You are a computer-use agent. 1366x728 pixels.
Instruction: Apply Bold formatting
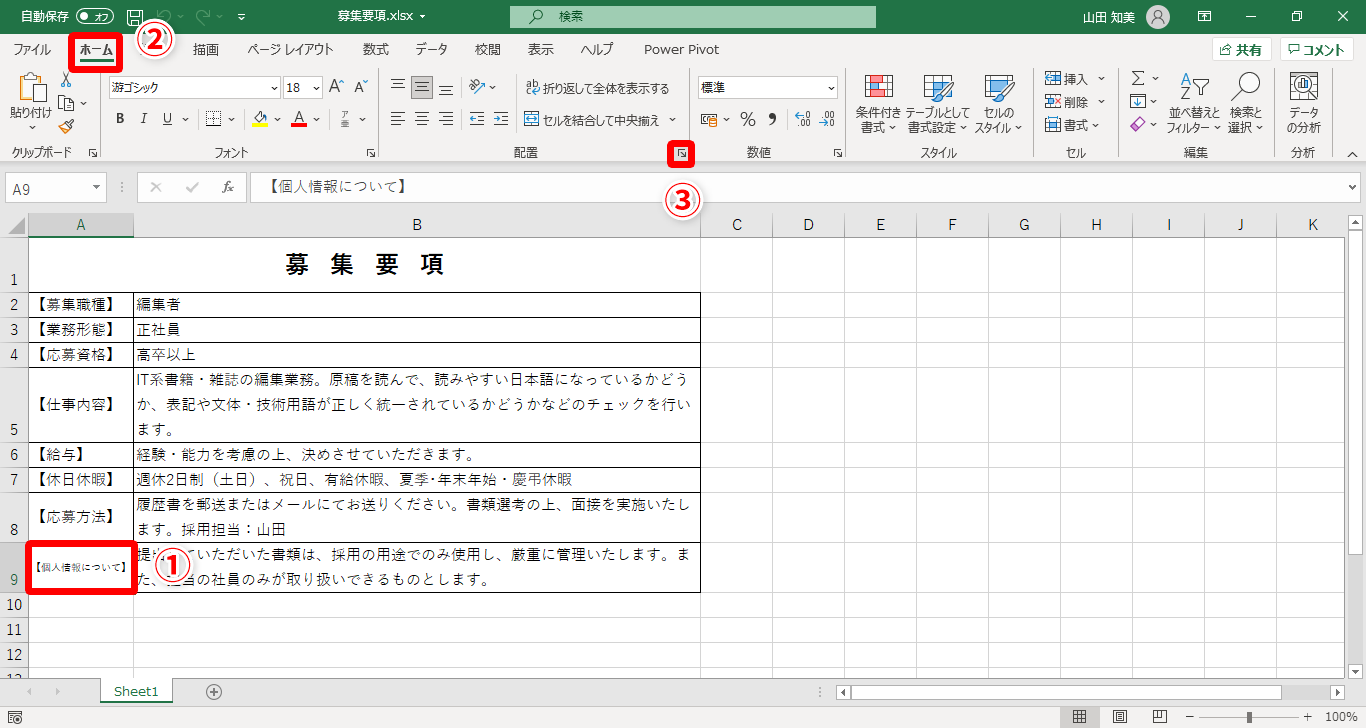point(120,119)
